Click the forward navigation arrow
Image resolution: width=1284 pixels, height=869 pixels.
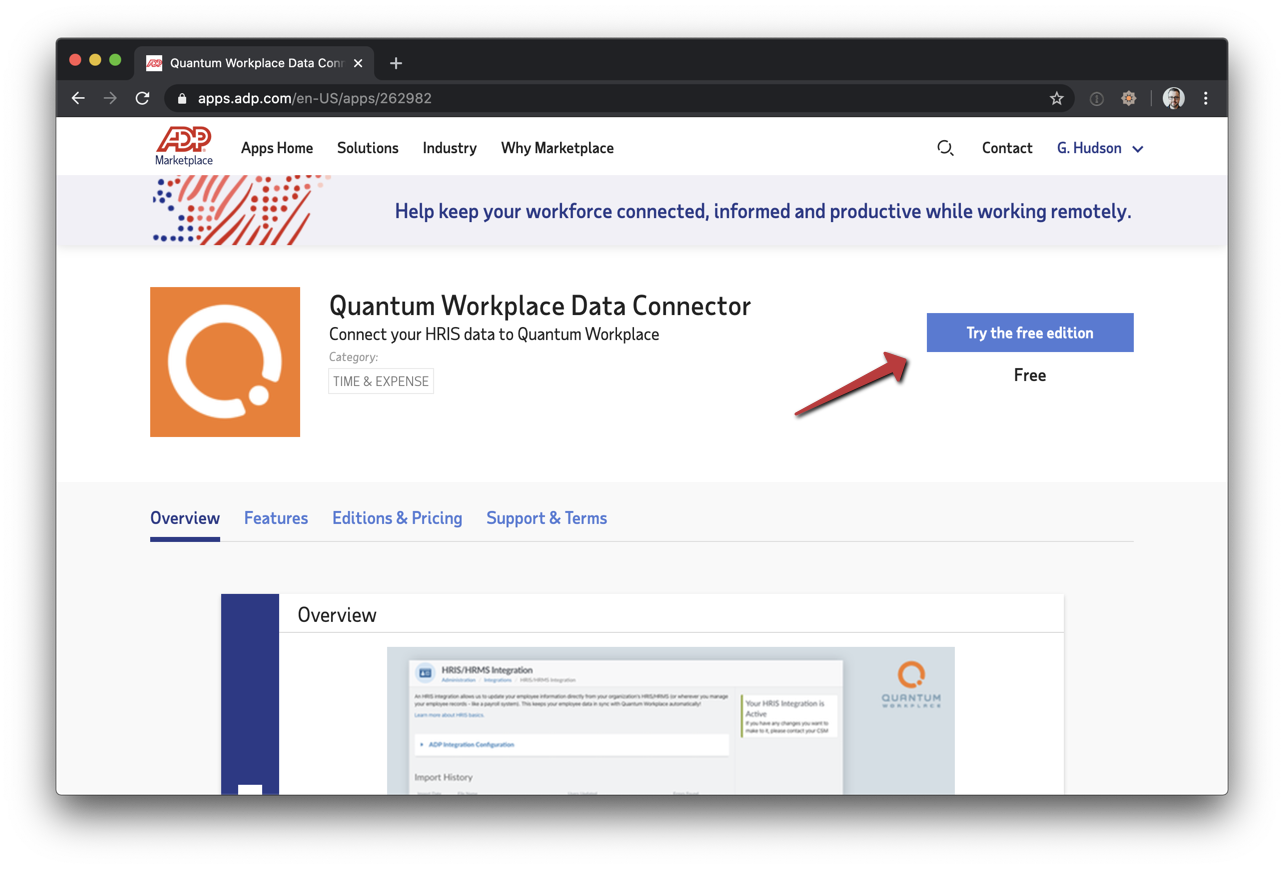tap(110, 98)
